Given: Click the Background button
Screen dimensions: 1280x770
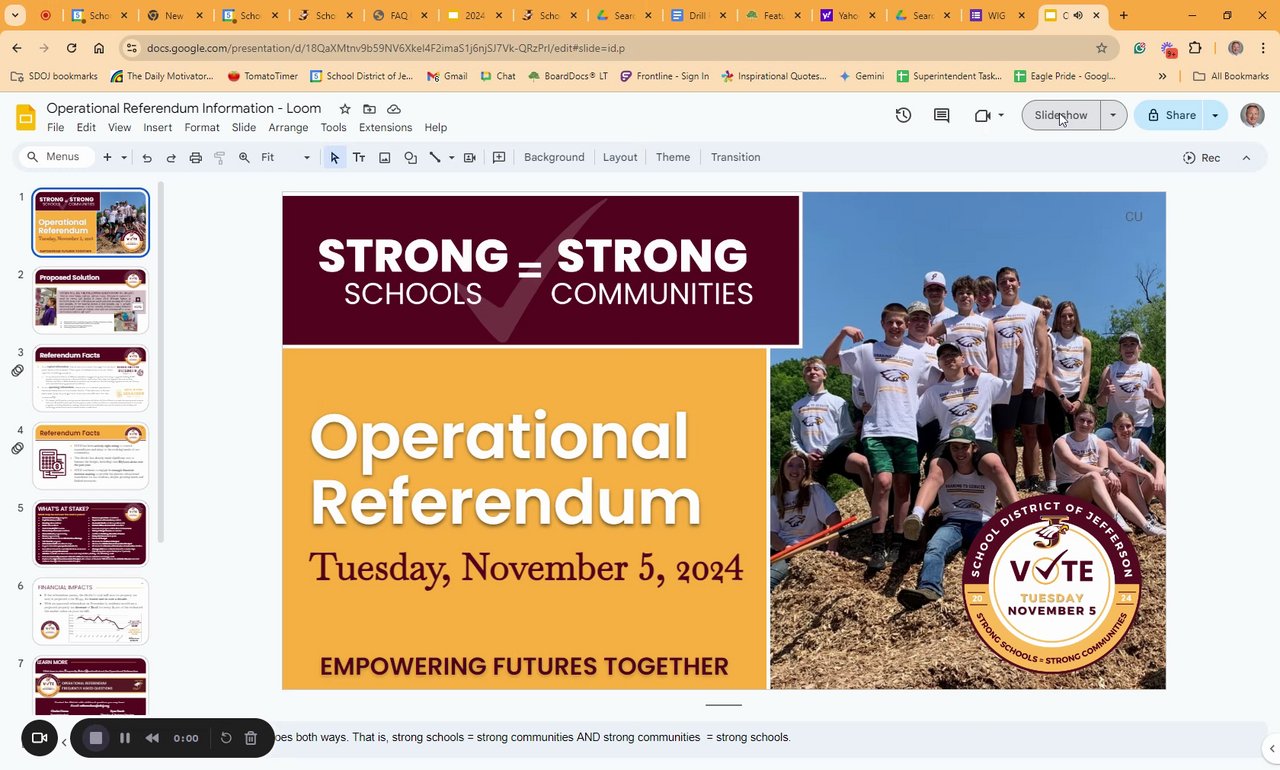Looking at the screenshot, I should point(554,157).
